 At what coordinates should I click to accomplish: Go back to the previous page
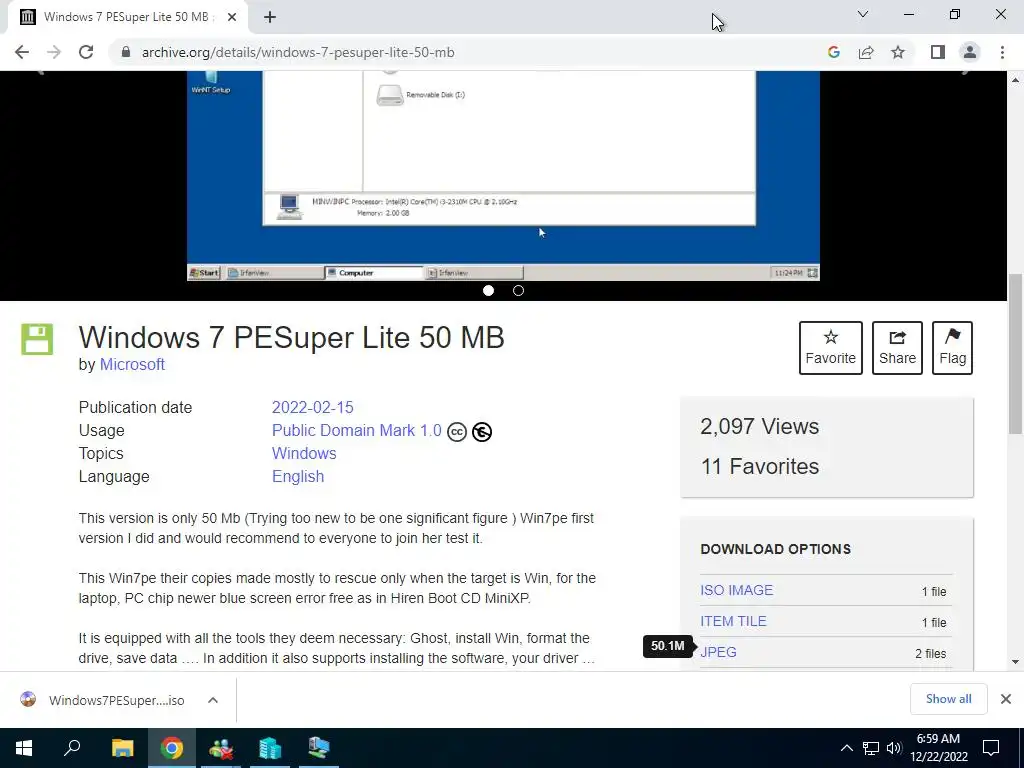pos(22,52)
